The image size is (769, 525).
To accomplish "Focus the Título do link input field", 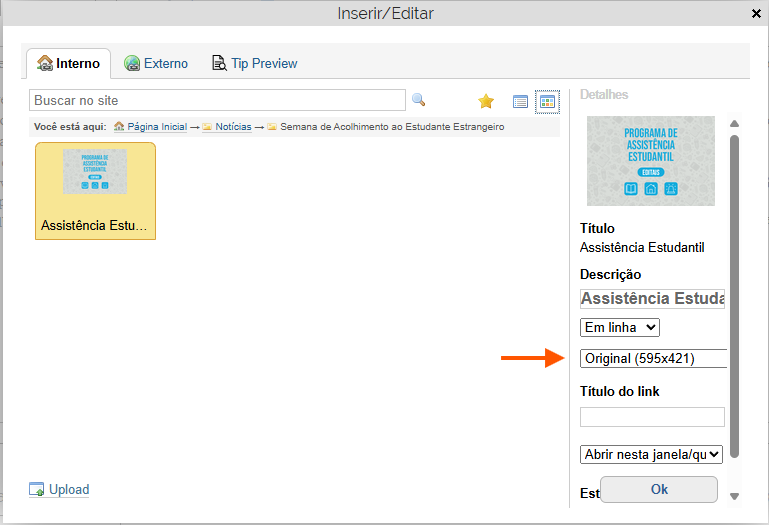I will pyautogui.click(x=652, y=417).
